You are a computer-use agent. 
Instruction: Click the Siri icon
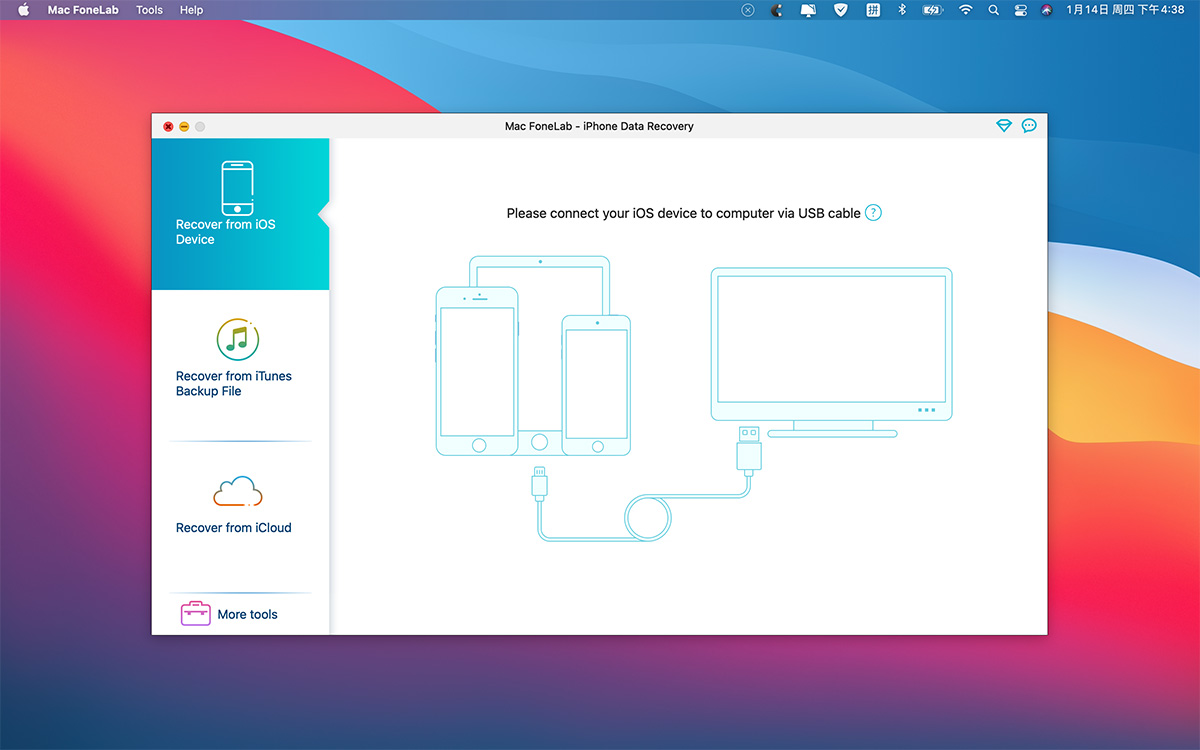[x=1046, y=10]
